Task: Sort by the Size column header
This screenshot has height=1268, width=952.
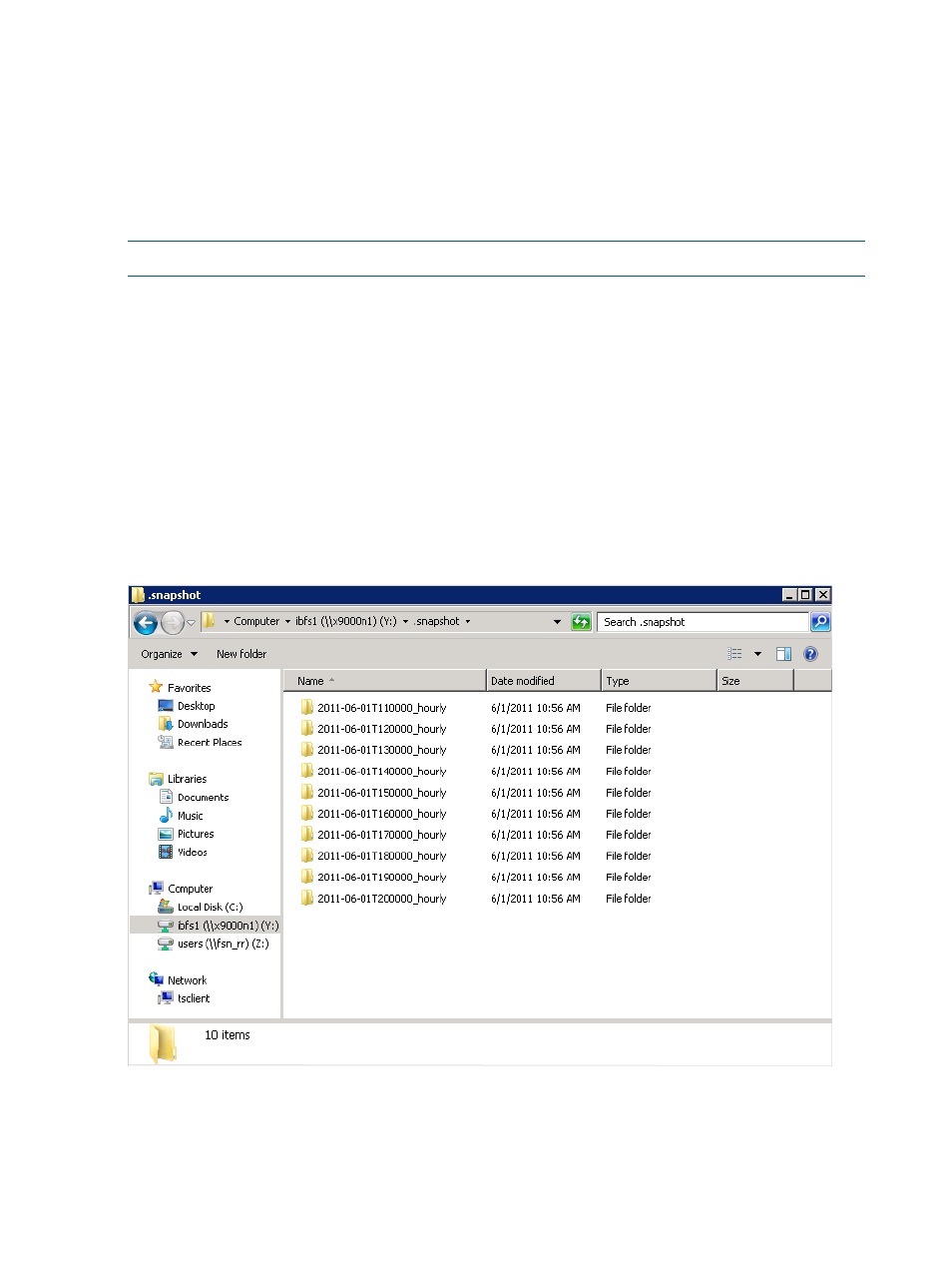Action: [x=755, y=681]
